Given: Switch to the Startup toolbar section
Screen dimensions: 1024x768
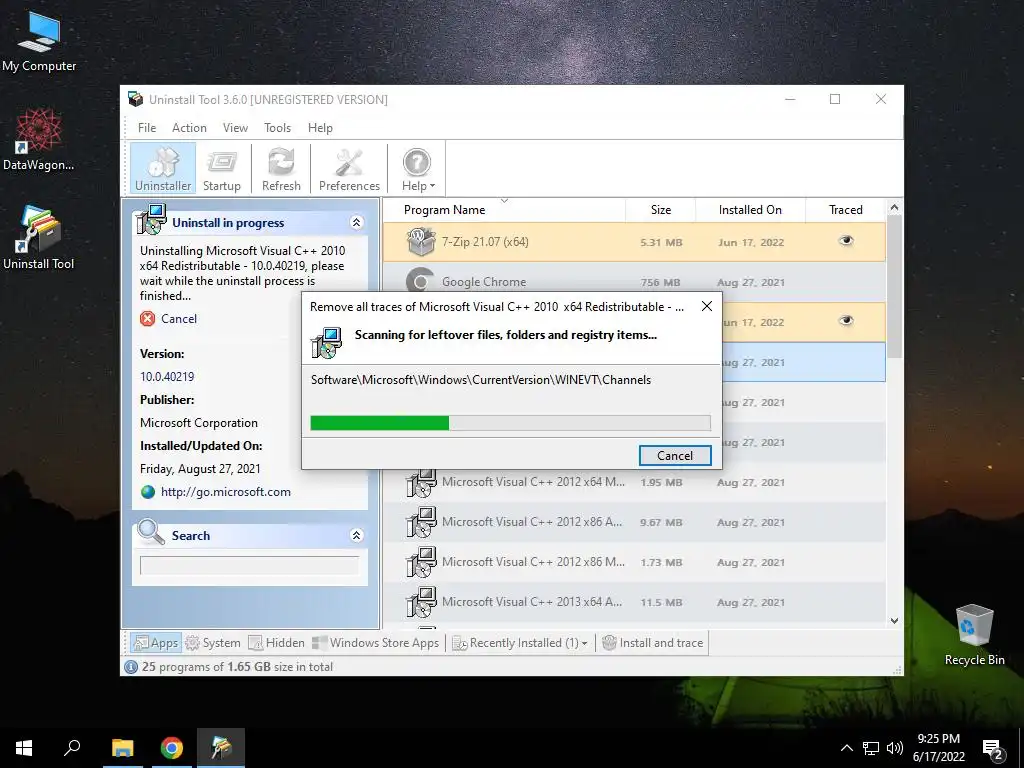Looking at the screenshot, I should pos(221,168).
